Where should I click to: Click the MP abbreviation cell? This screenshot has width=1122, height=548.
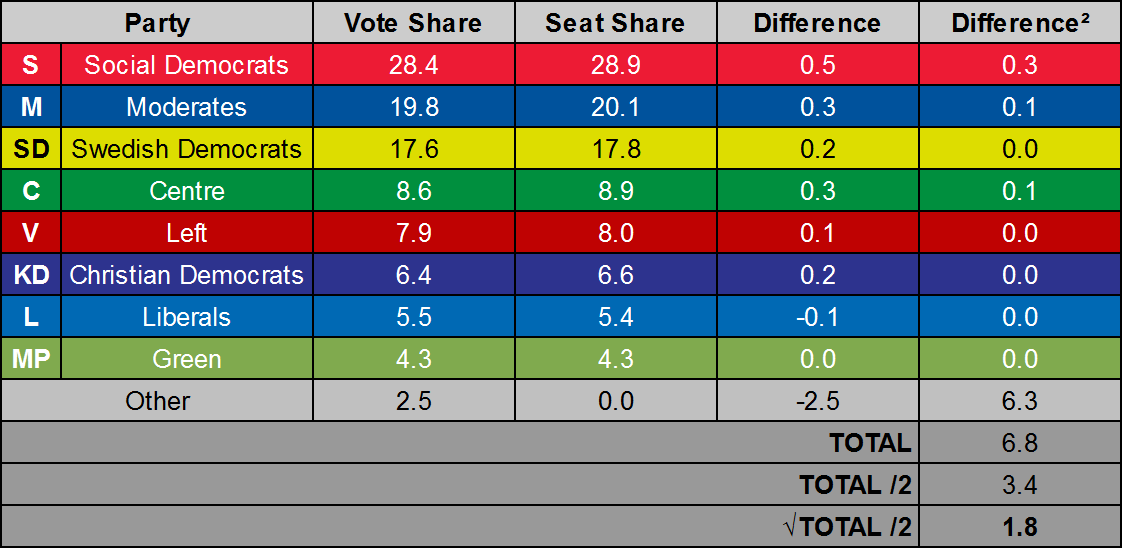click(x=31, y=359)
